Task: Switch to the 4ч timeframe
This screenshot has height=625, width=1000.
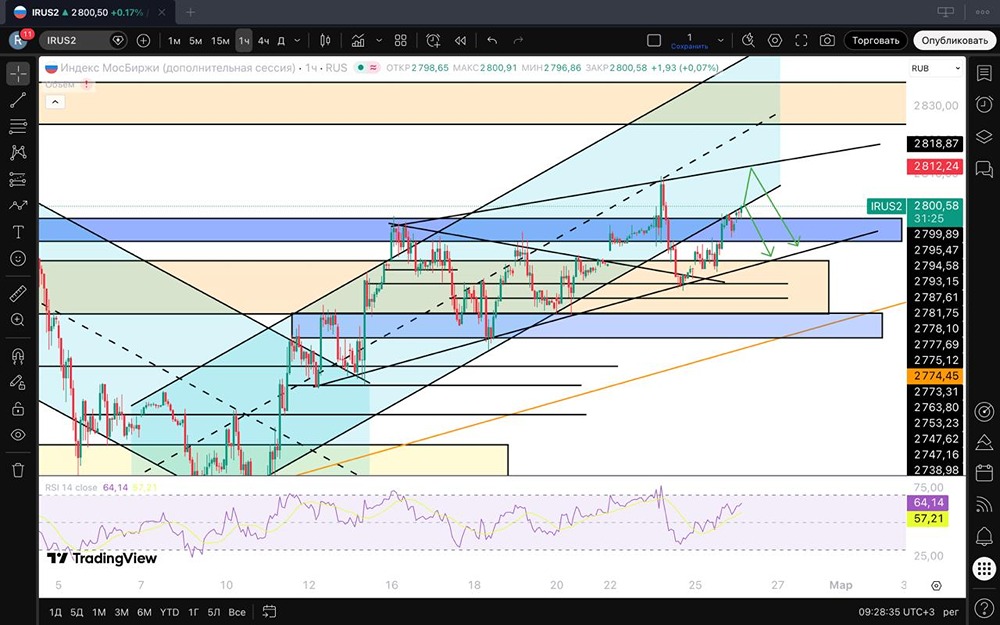Action: (263, 41)
